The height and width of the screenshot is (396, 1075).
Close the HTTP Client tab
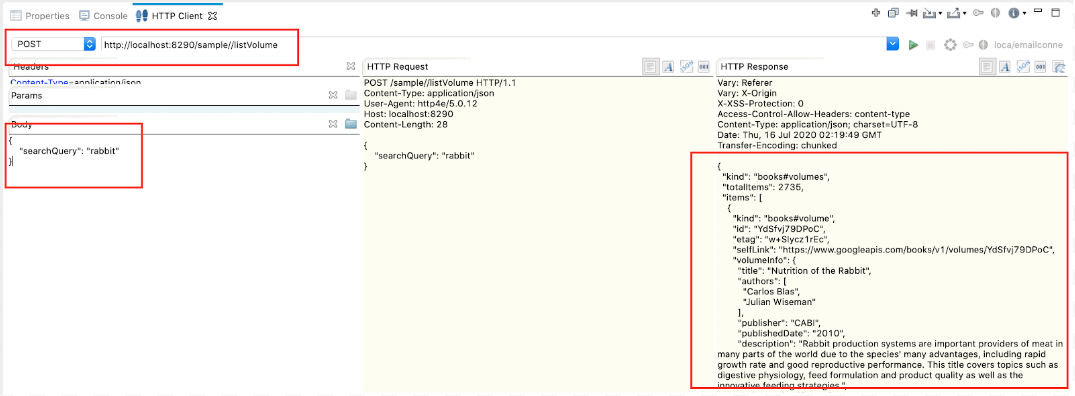(212, 15)
